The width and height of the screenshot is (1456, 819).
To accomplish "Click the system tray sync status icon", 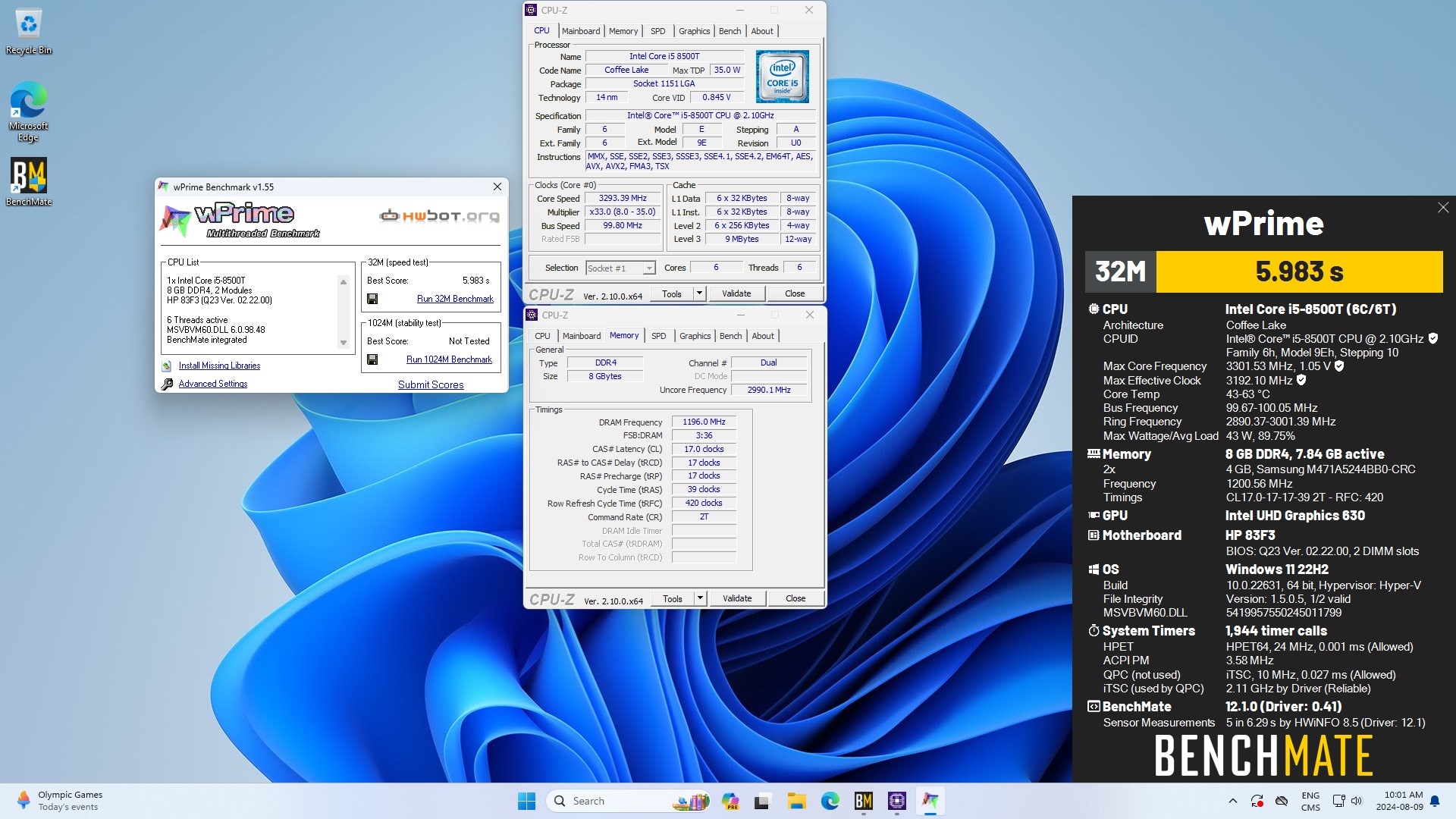I will [x=1257, y=801].
